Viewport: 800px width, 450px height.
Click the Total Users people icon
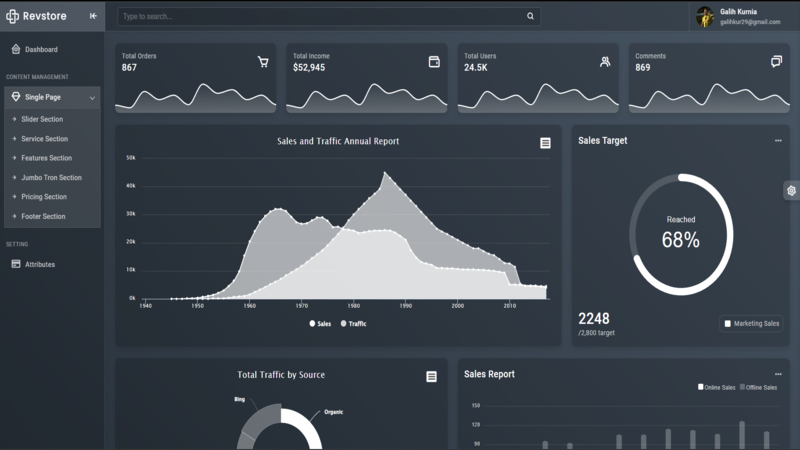click(605, 62)
